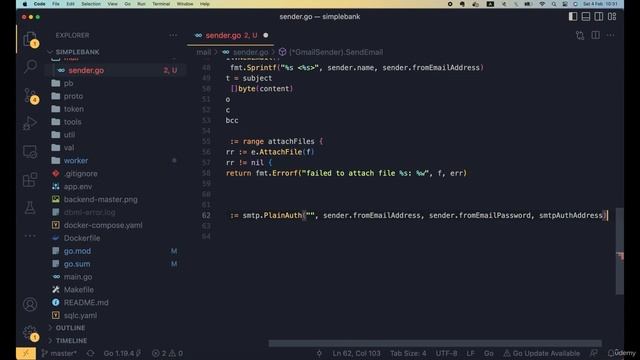Collapse the SIMPLEBANK folder section
Screen dimensions: 640x360
tap(77, 52)
